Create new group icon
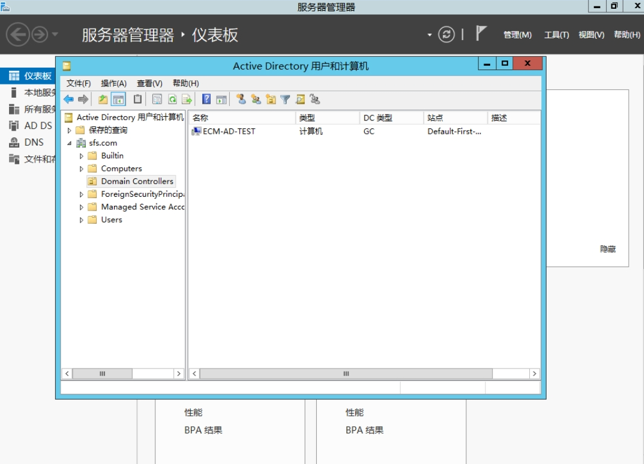This screenshot has height=464, width=644. [x=256, y=99]
